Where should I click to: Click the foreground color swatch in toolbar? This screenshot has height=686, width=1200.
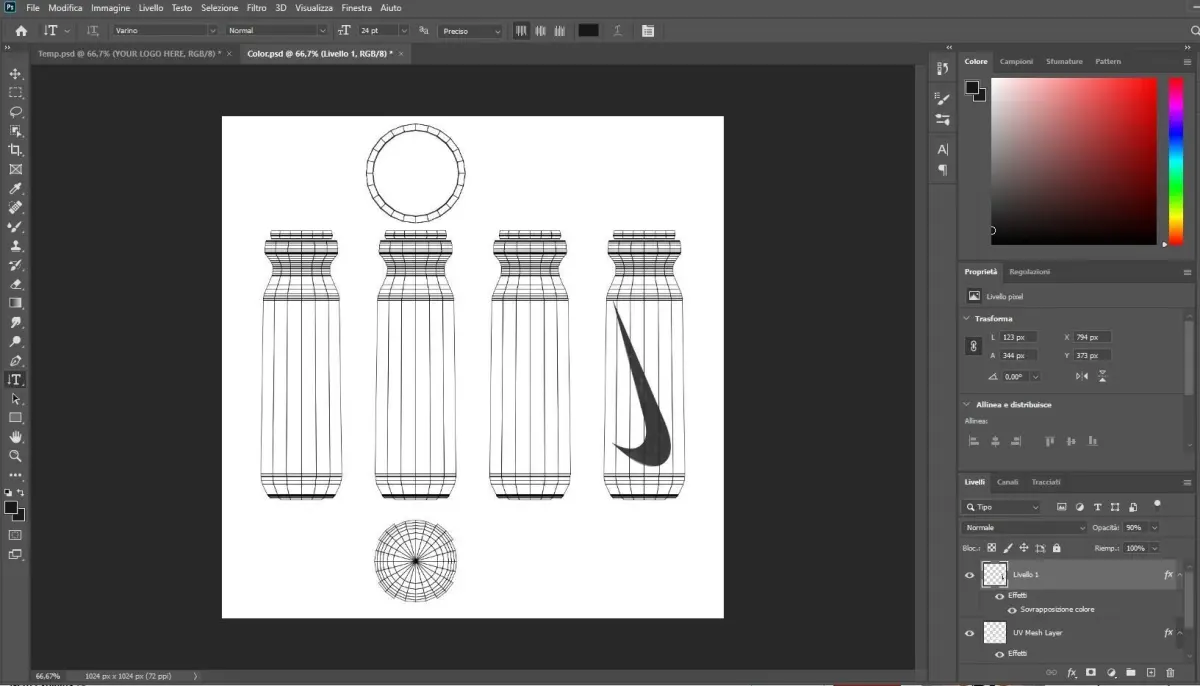[11, 508]
